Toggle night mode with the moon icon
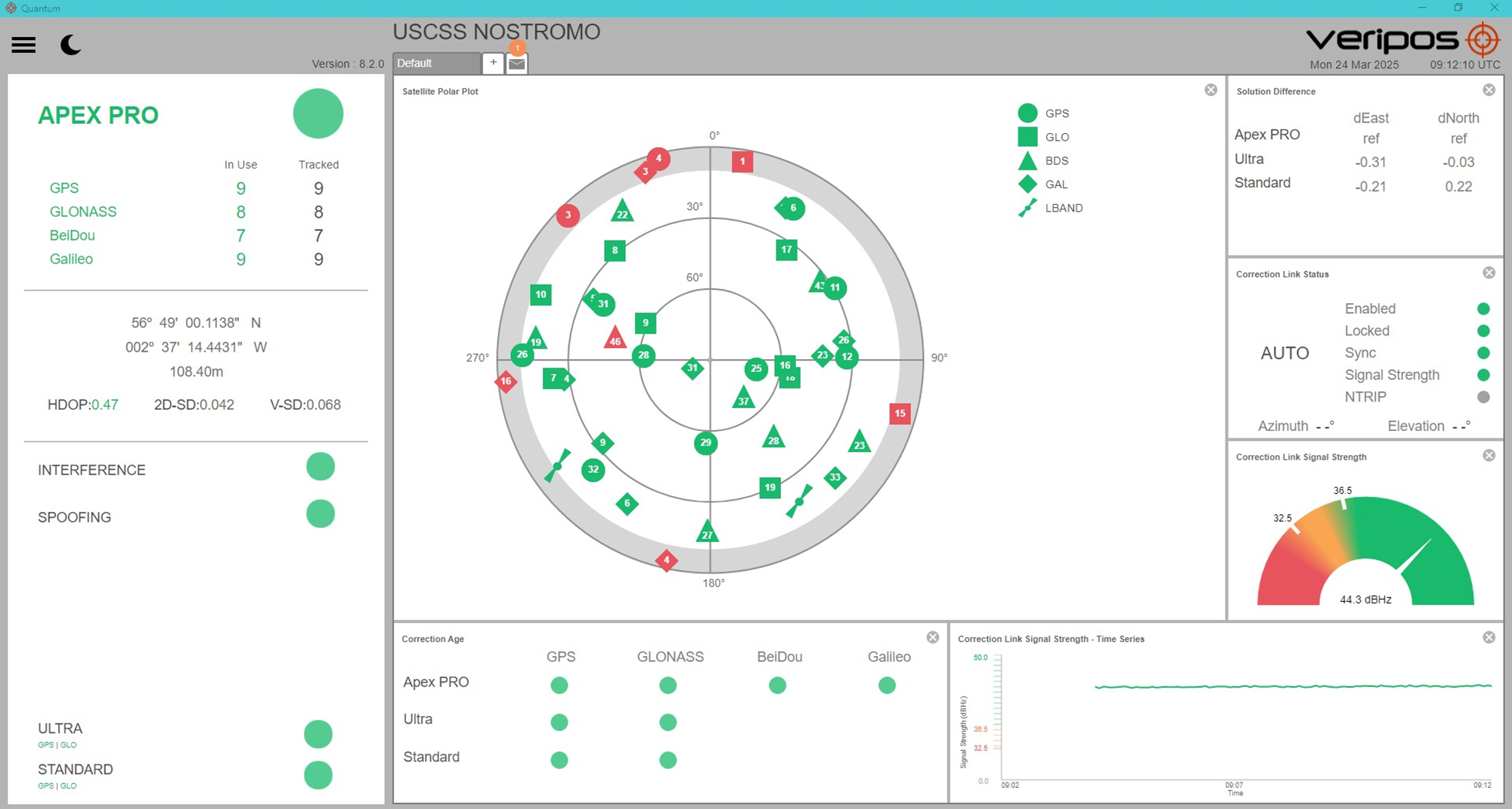1512x809 pixels. pos(70,45)
